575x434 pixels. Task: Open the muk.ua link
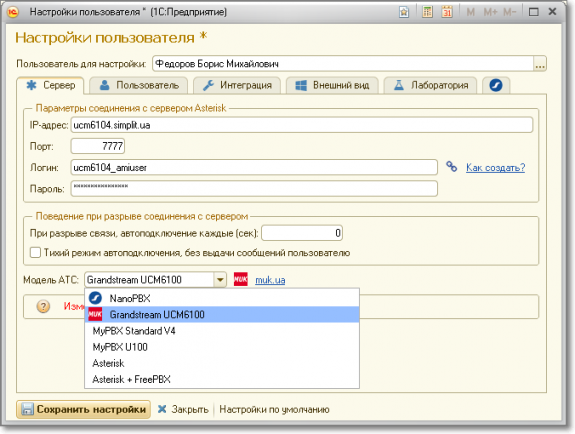point(270,280)
